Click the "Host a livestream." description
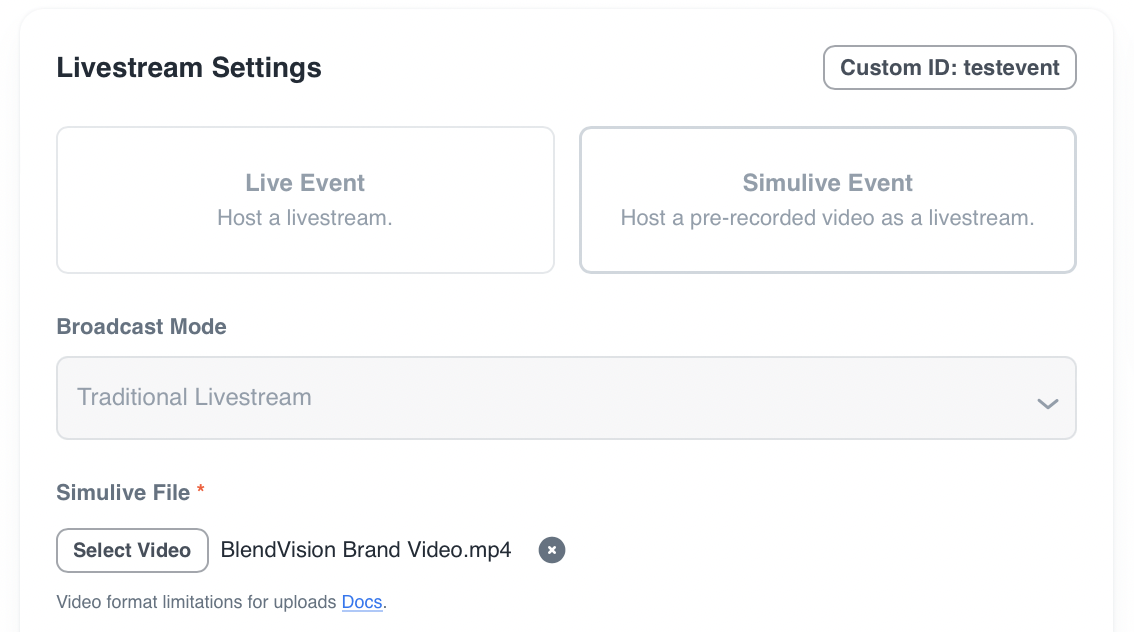Viewport: 1134px width, 632px height. pos(305,218)
